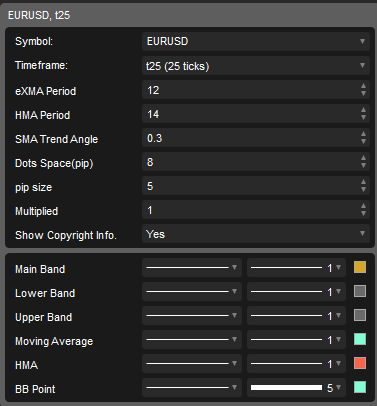Open BB Point line style dropdown
Image resolution: width=377 pixels, height=406 pixels.
[192, 387]
